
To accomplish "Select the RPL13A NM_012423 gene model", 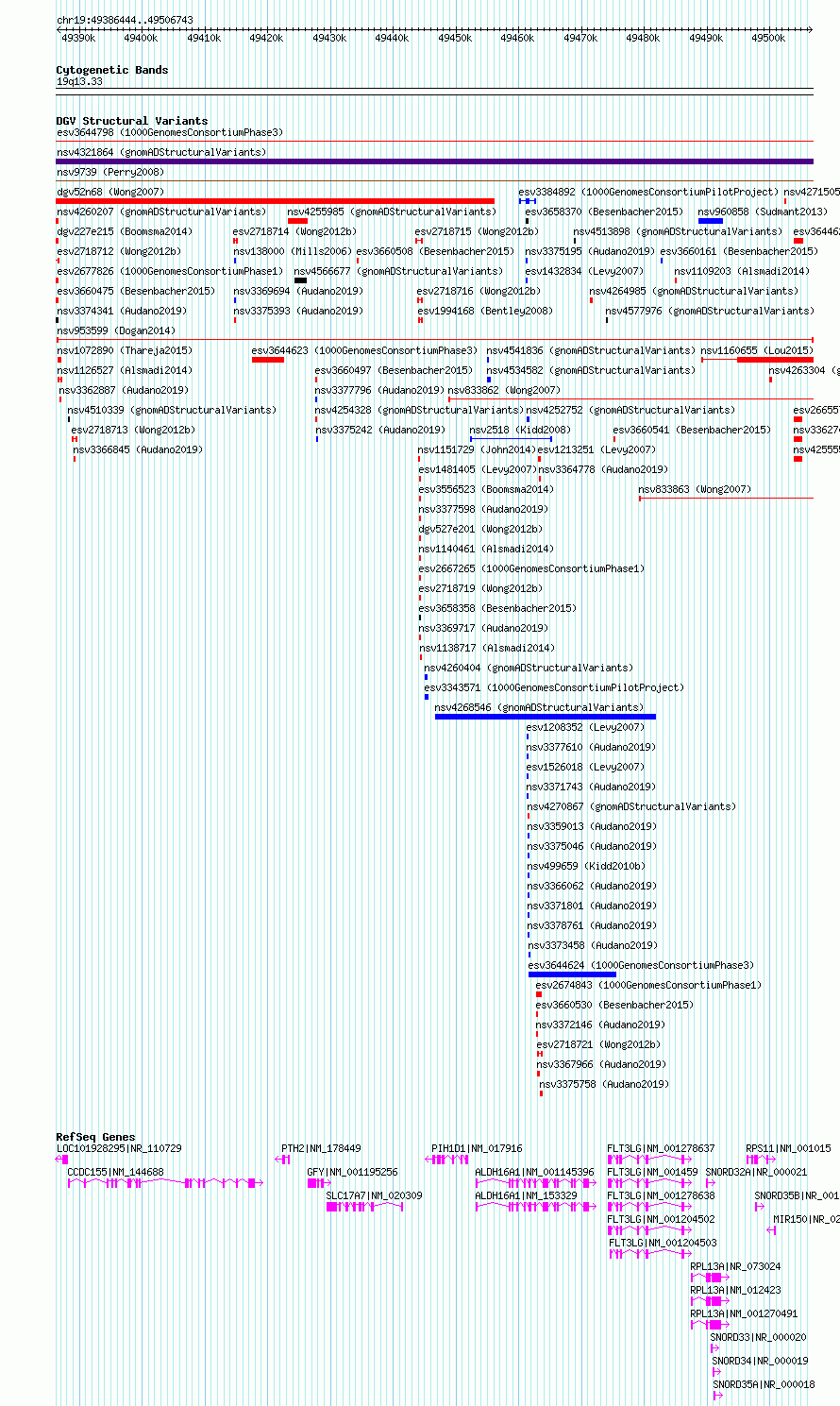I will [711, 1301].
